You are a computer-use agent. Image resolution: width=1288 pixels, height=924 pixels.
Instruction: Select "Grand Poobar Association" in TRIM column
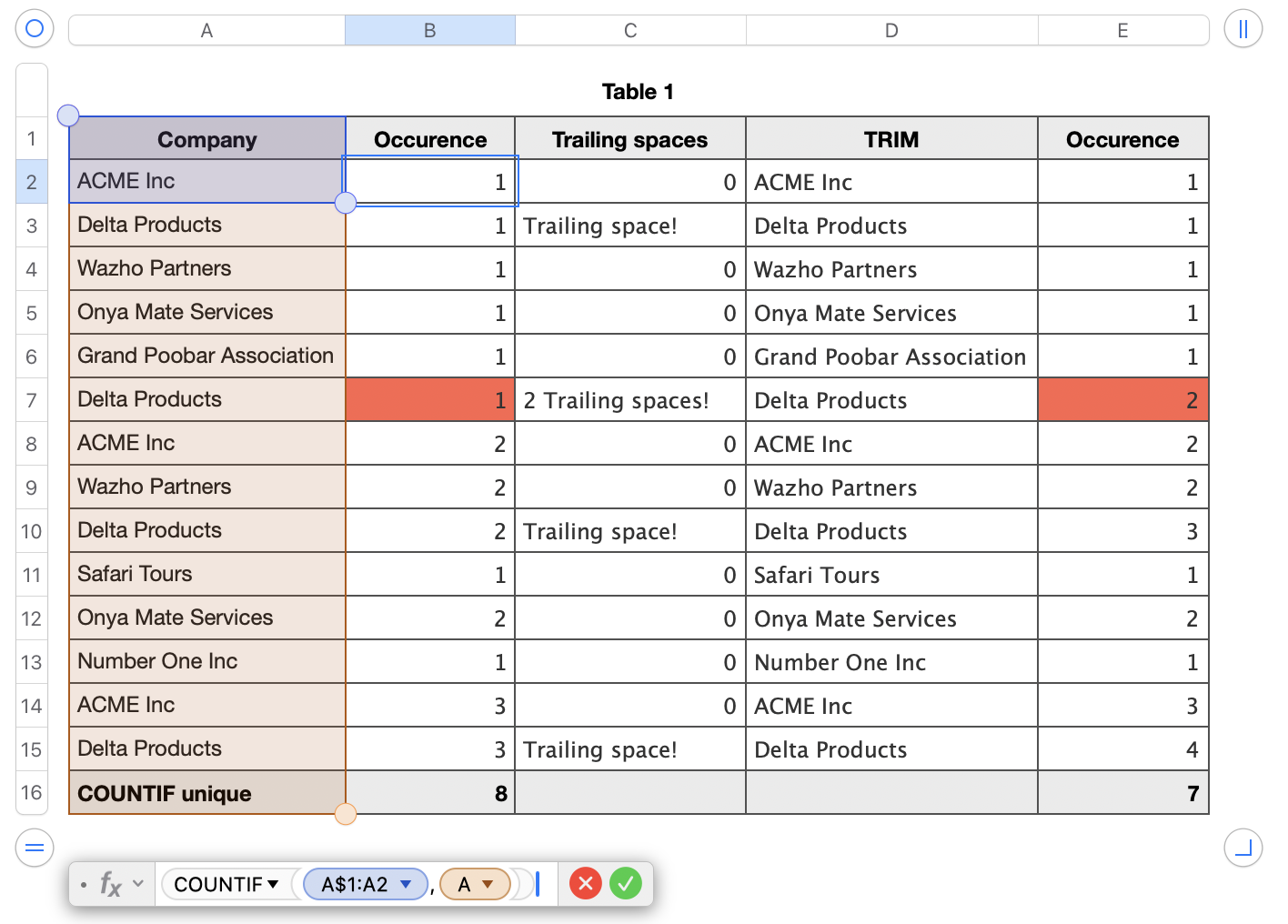pos(891,356)
